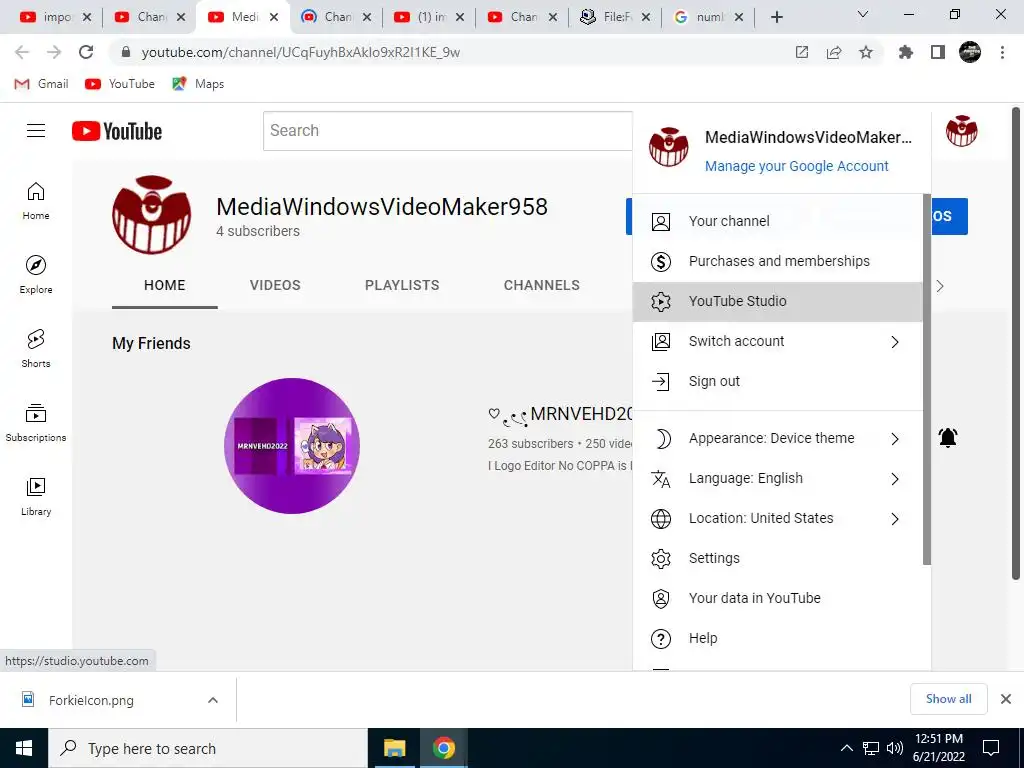Screen dimensions: 1024x768
Task: Open the Gmail bookmark
Action: click(x=41, y=84)
